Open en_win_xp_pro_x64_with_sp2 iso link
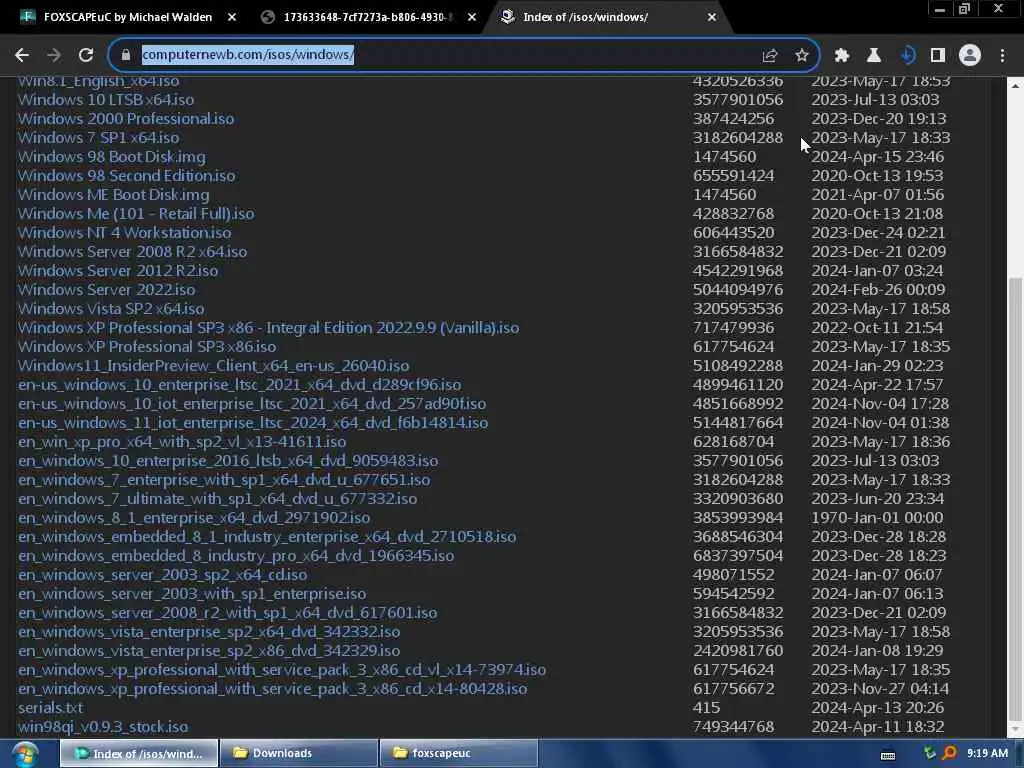The height and width of the screenshot is (768, 1024). click(182, 441)
